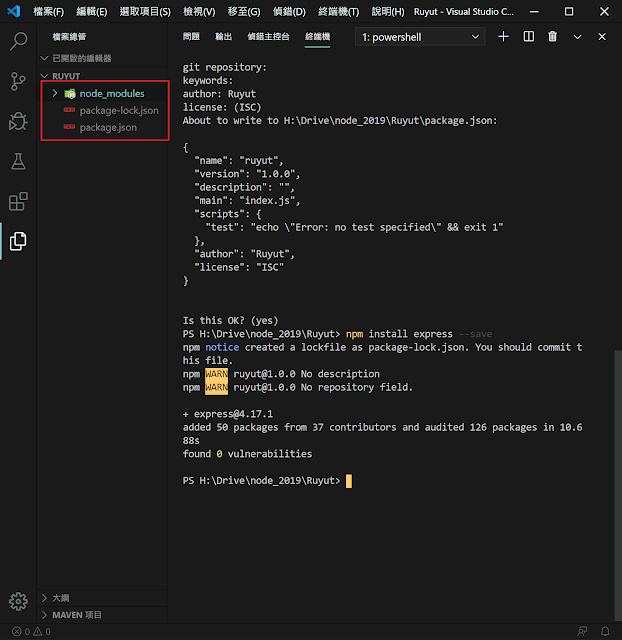Open notifications bell icon
622x640 pixels.
pos(605,631)
